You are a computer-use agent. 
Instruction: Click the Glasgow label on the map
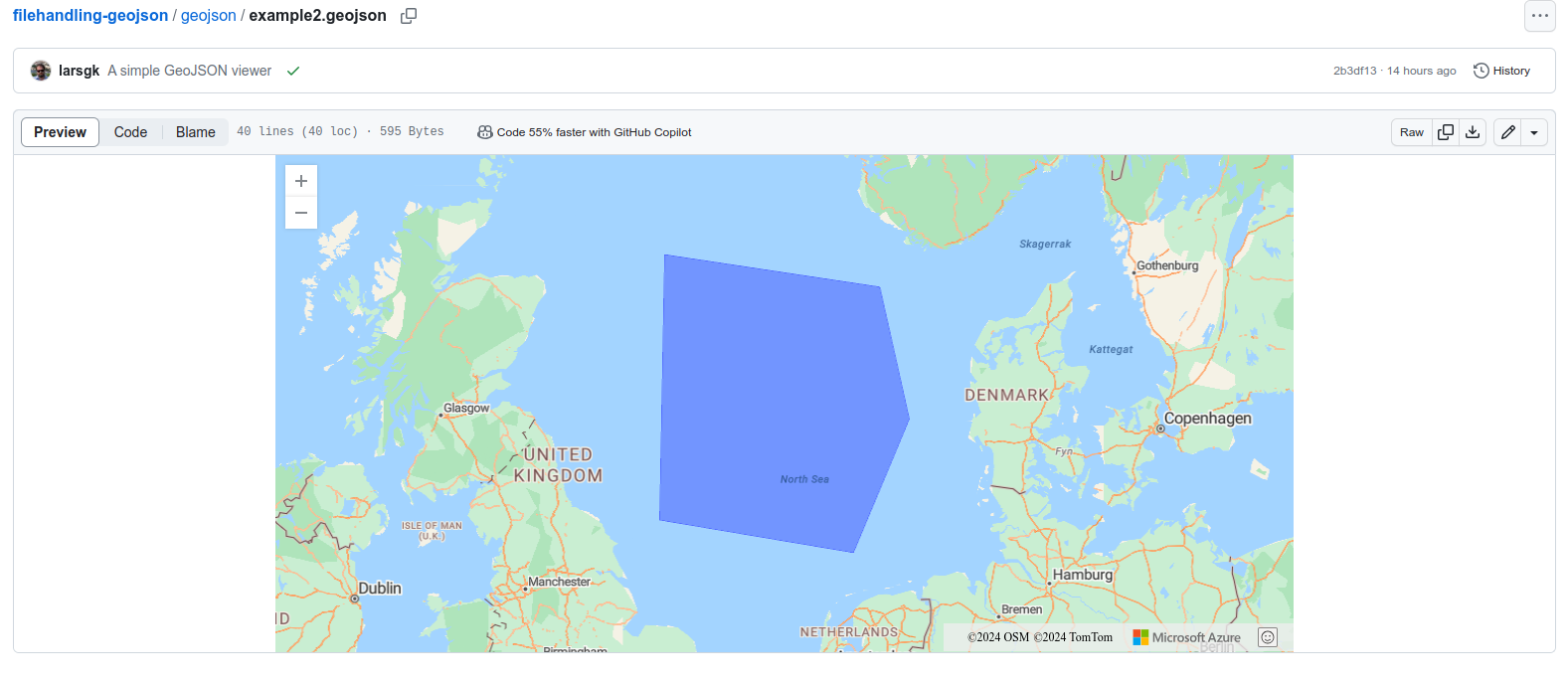466,408
